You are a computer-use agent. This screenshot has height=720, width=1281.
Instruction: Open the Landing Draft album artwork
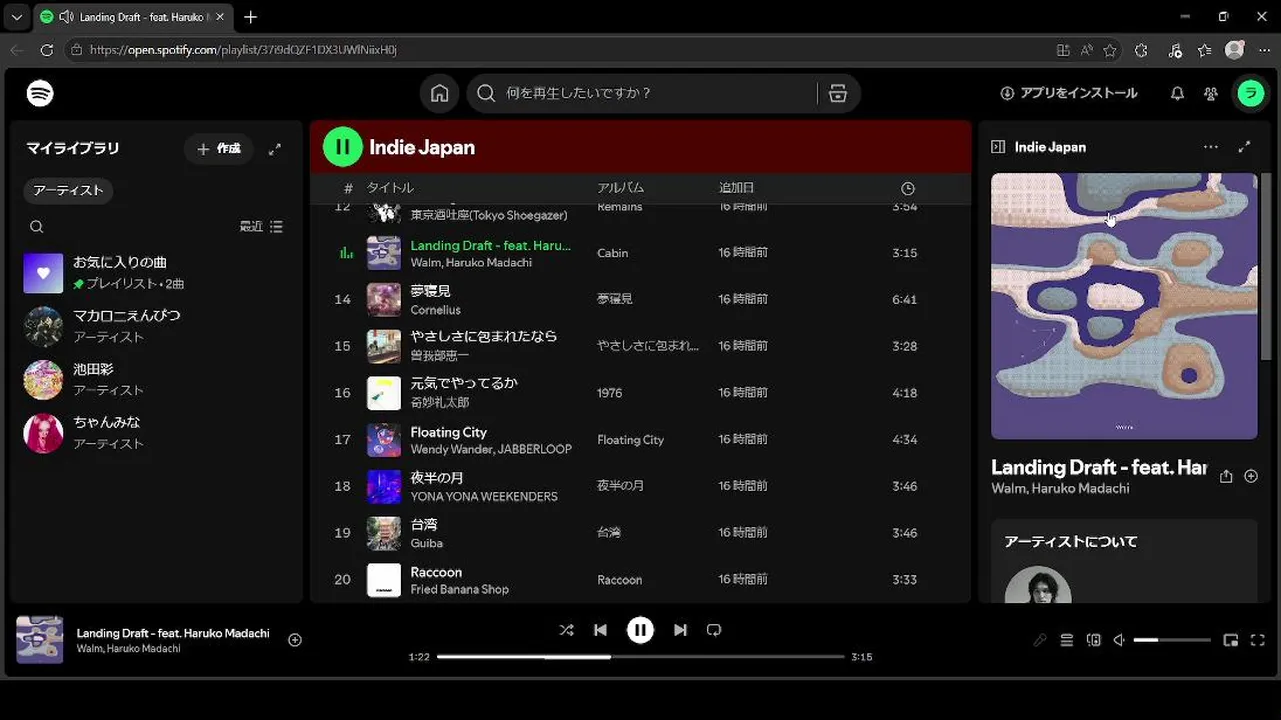pos(1124,306)
